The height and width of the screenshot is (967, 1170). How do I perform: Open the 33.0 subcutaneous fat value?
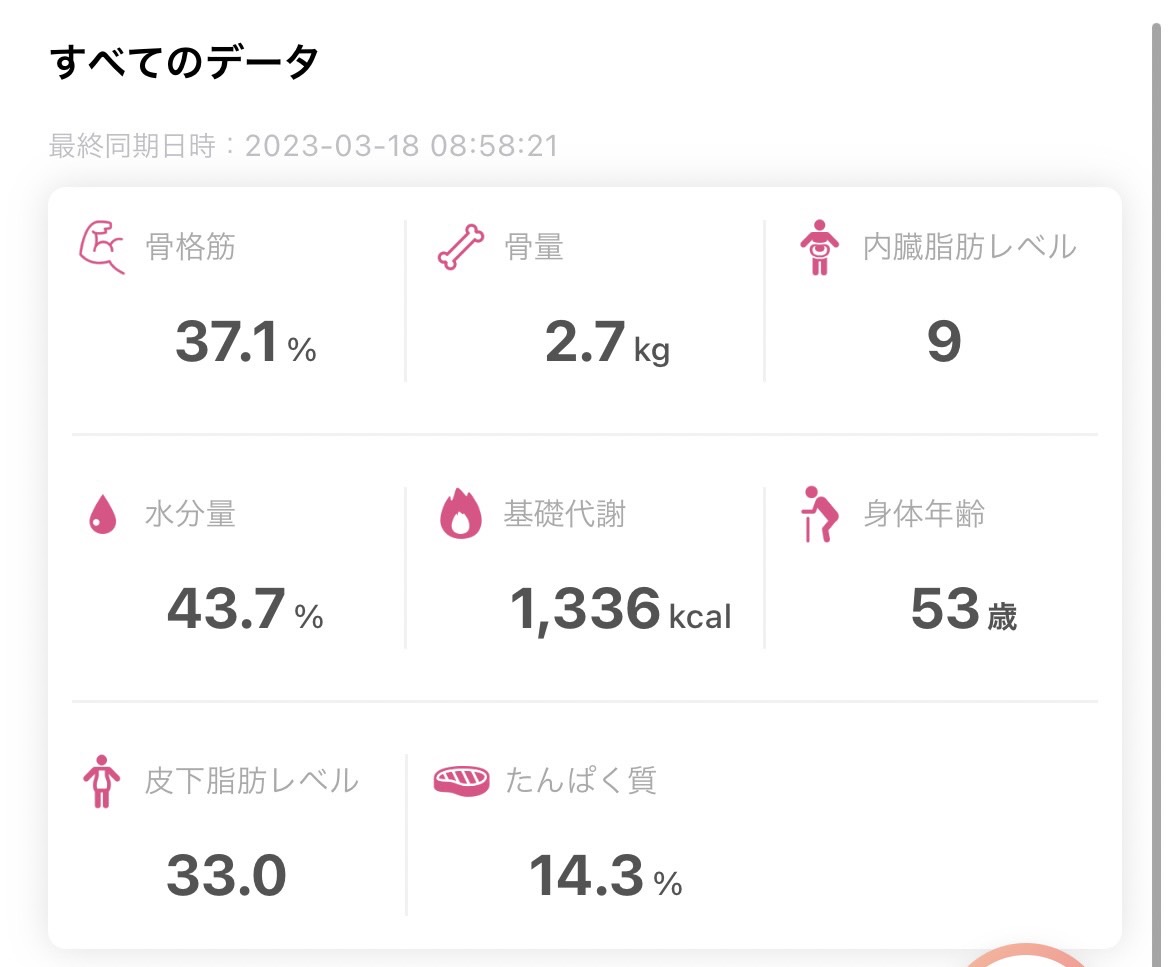coord(226,875)
